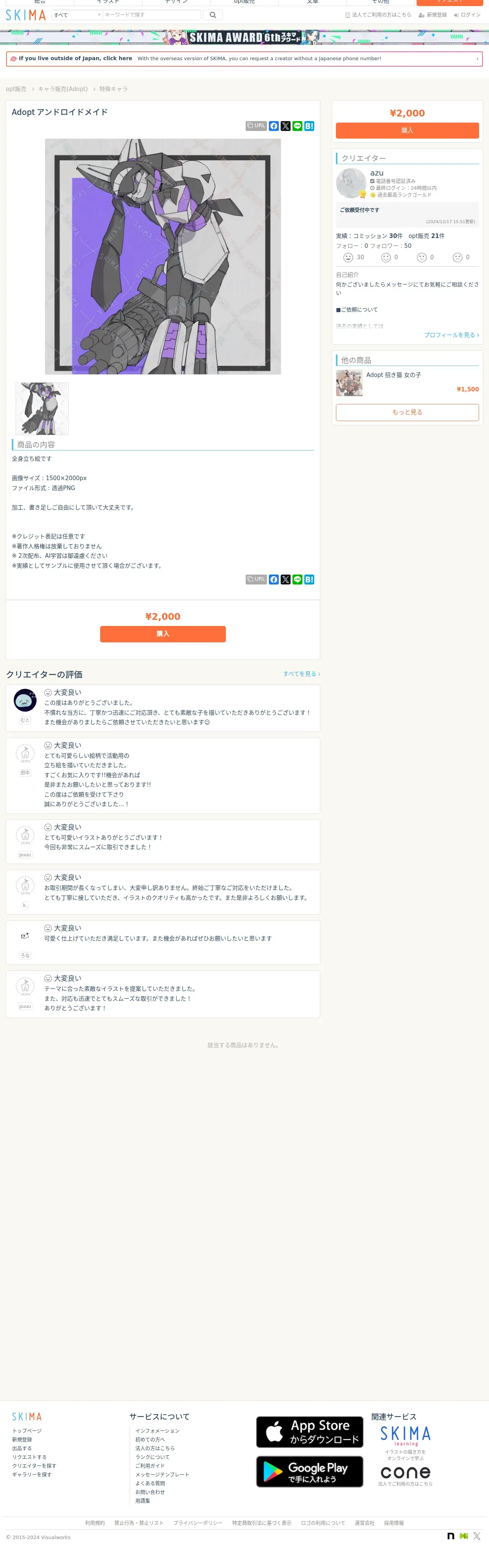Viewport: 489px width, 1568px height.
Task: Open reviewer ろな's avatar
Action: click(x=25, y=936)
